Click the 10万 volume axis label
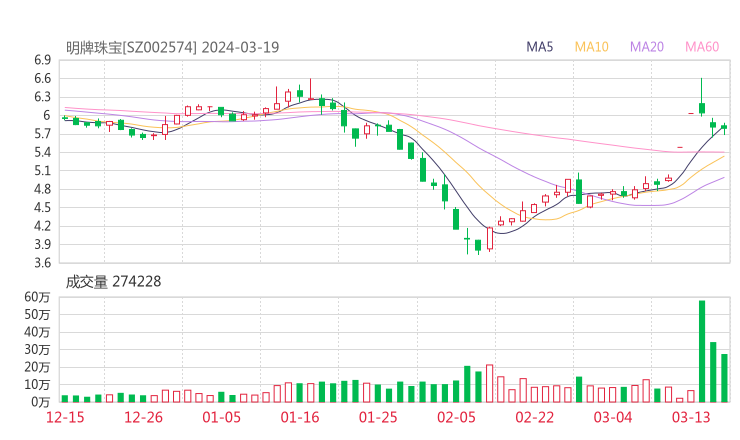 [x=37, y=385]
